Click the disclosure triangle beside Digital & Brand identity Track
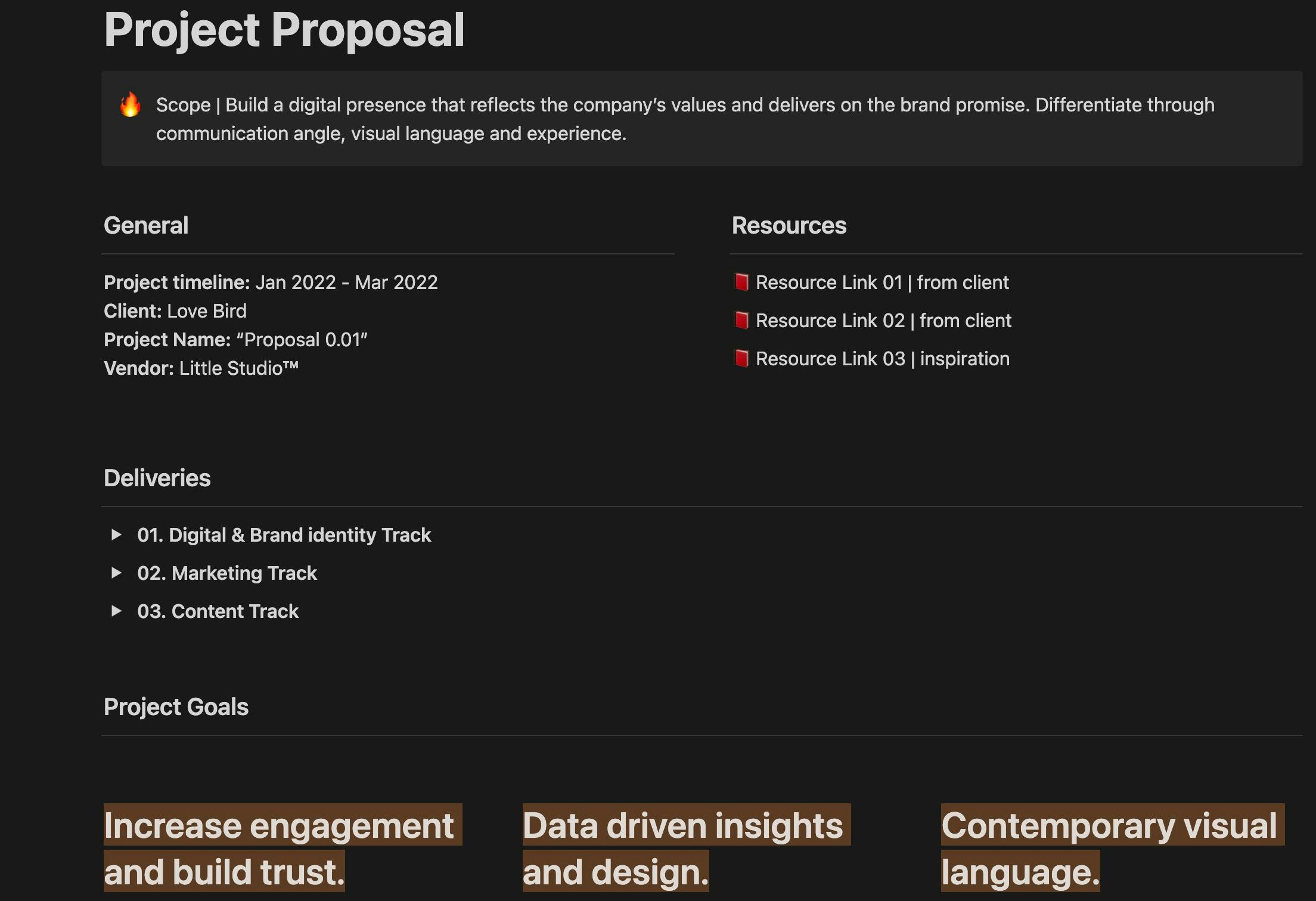This screenshot has width=1316, height=901. (117, 536)
